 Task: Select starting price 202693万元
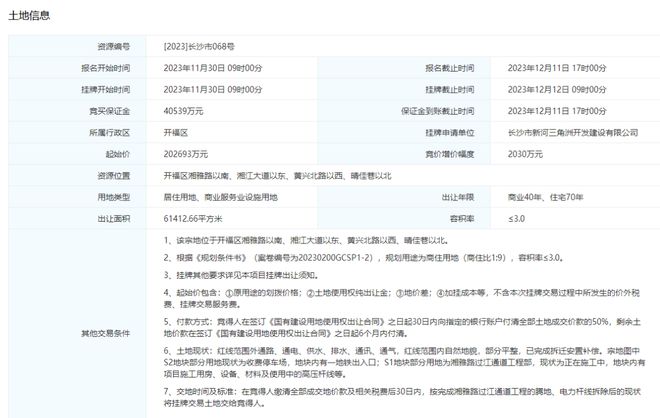click(186, 154)
